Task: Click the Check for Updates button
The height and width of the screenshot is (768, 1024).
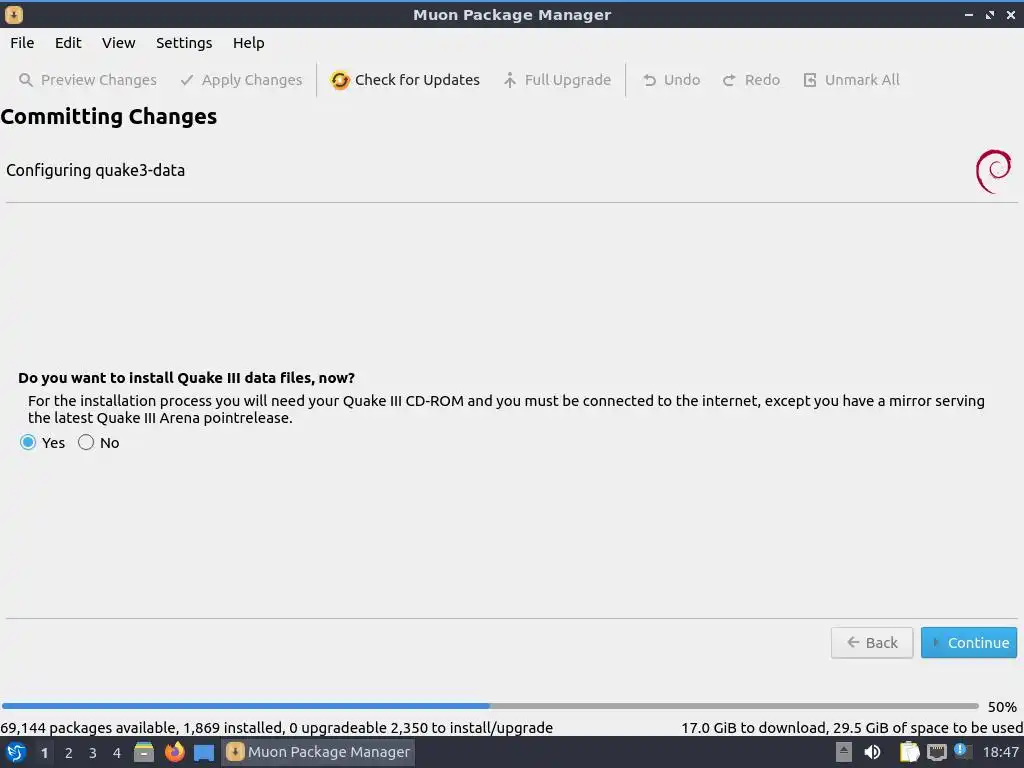Action: point(405,80)
